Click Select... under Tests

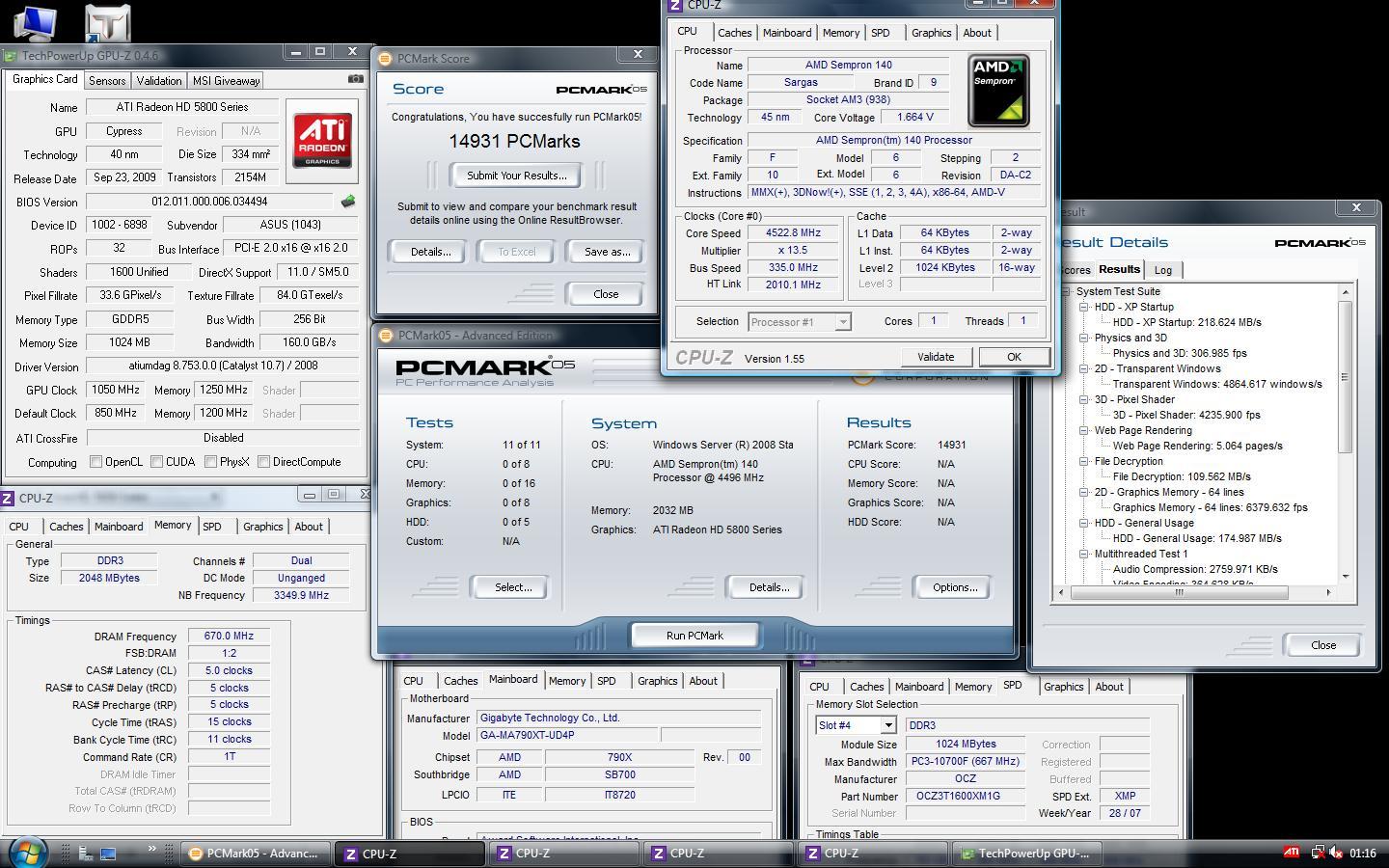pos(513,587)
